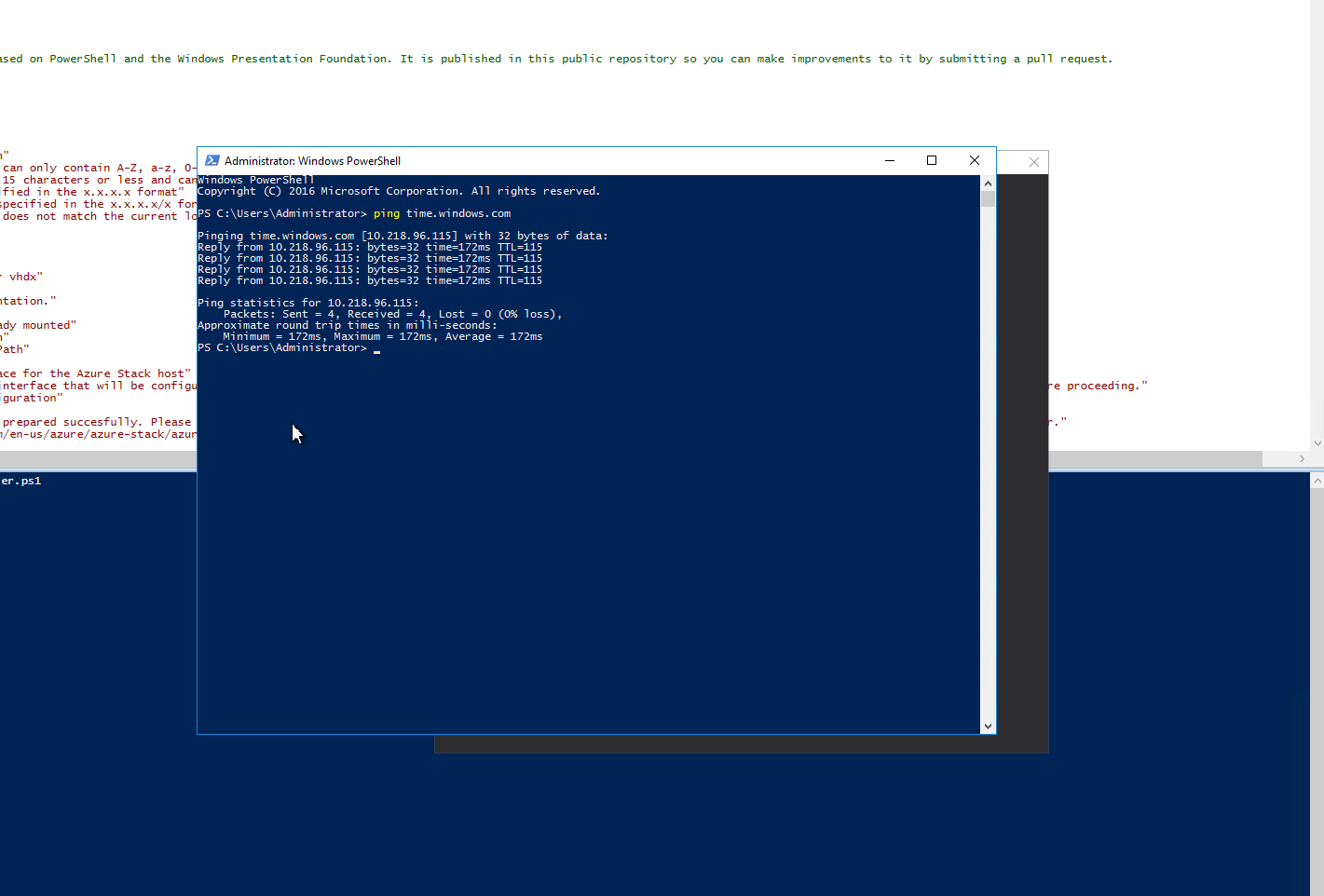
Task: Click the background console pane scrollbar up arrow
Action: [x=1317, y=482]
